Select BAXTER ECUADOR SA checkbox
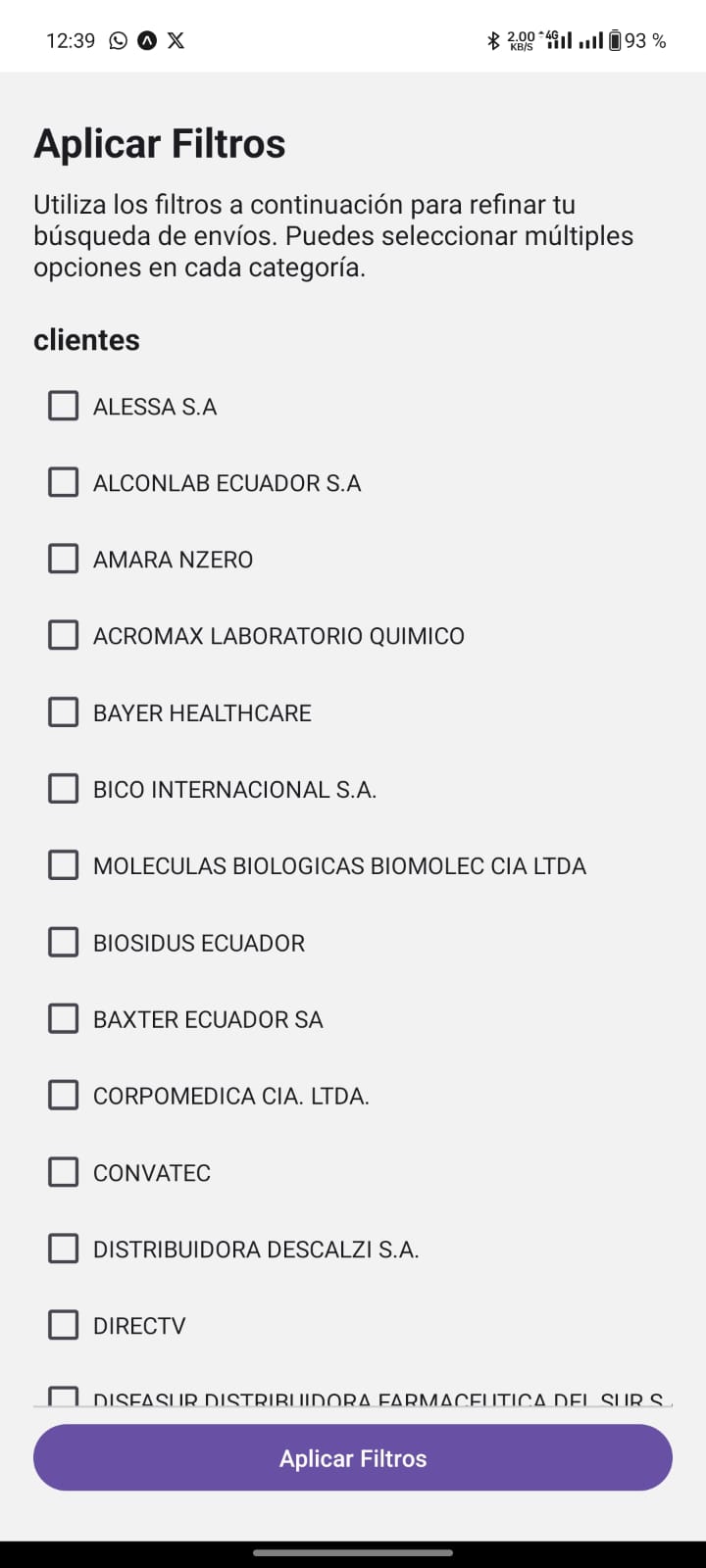 point(64,1019)
